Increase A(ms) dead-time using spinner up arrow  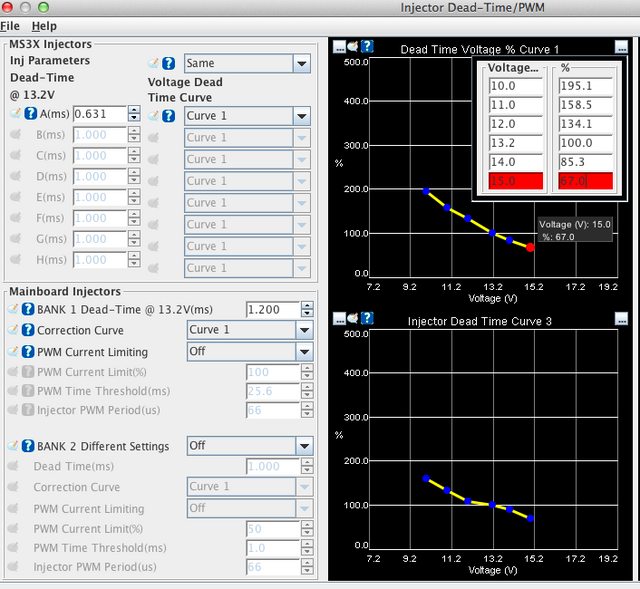[134, 110]
